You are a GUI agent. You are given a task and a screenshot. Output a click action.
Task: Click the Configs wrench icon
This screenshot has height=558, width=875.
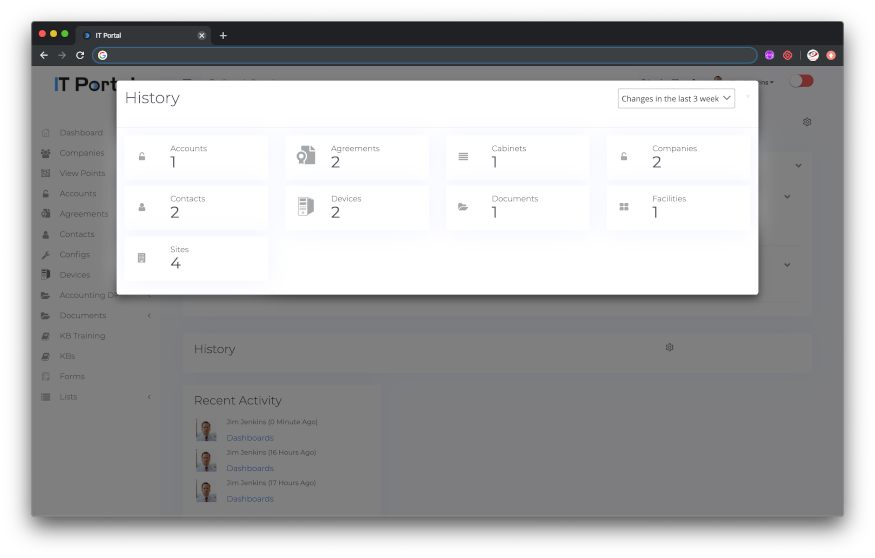pyautogui.click(x=46, y=254)
